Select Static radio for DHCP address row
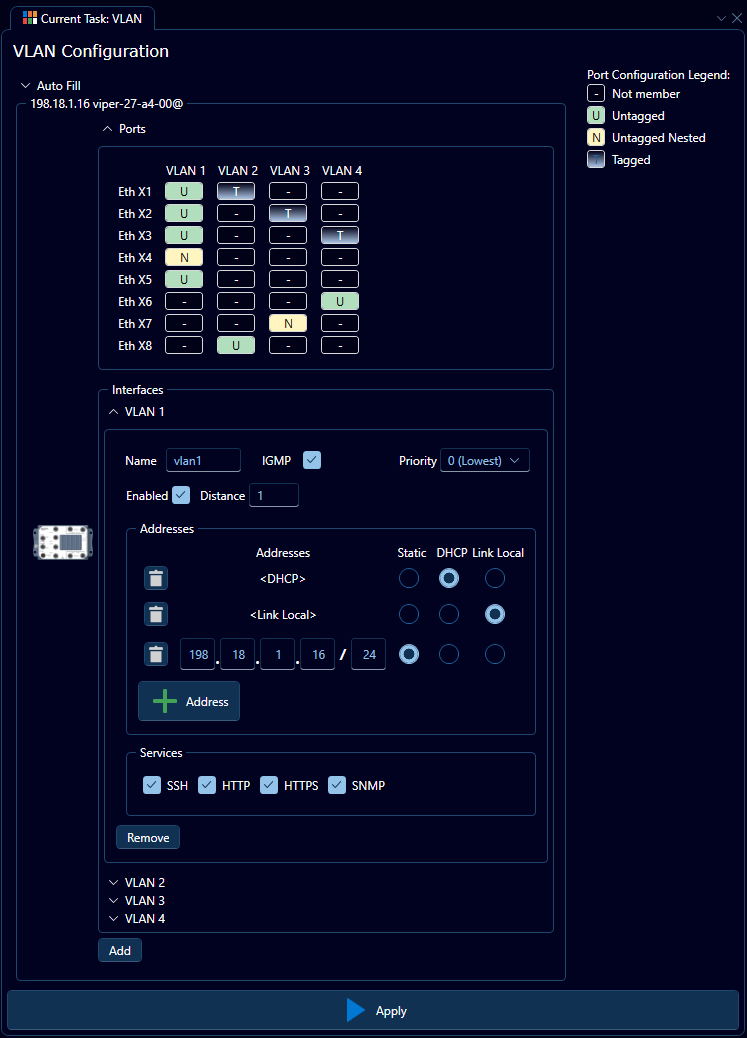 408,578
